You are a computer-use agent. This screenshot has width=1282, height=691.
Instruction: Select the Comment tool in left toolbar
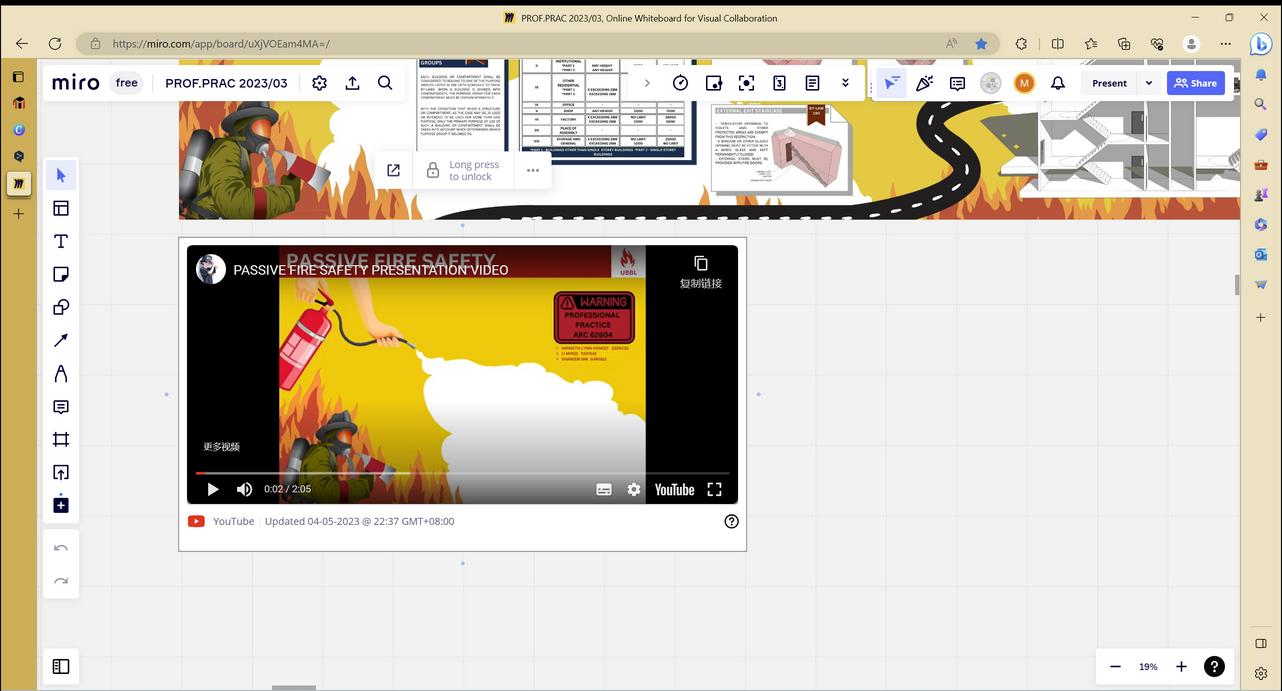[61, 407]
